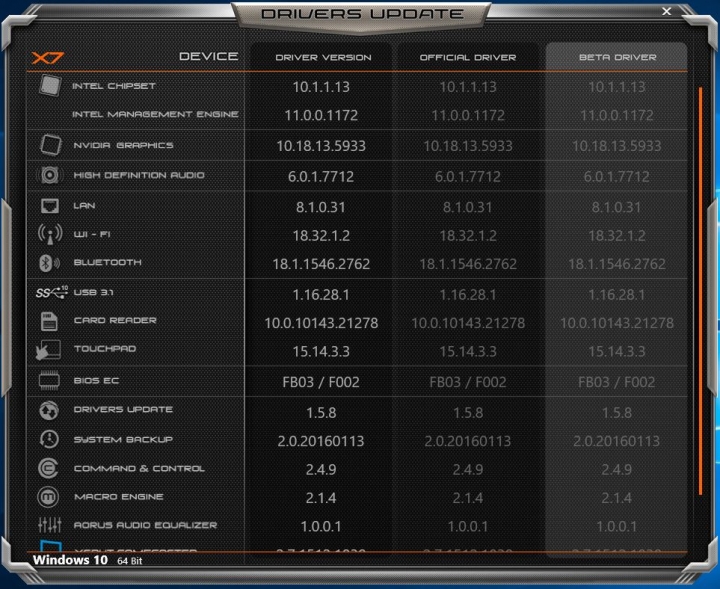Click the Macro Engine label
This screenshot has height=589, width=720.
click(118, 497)
